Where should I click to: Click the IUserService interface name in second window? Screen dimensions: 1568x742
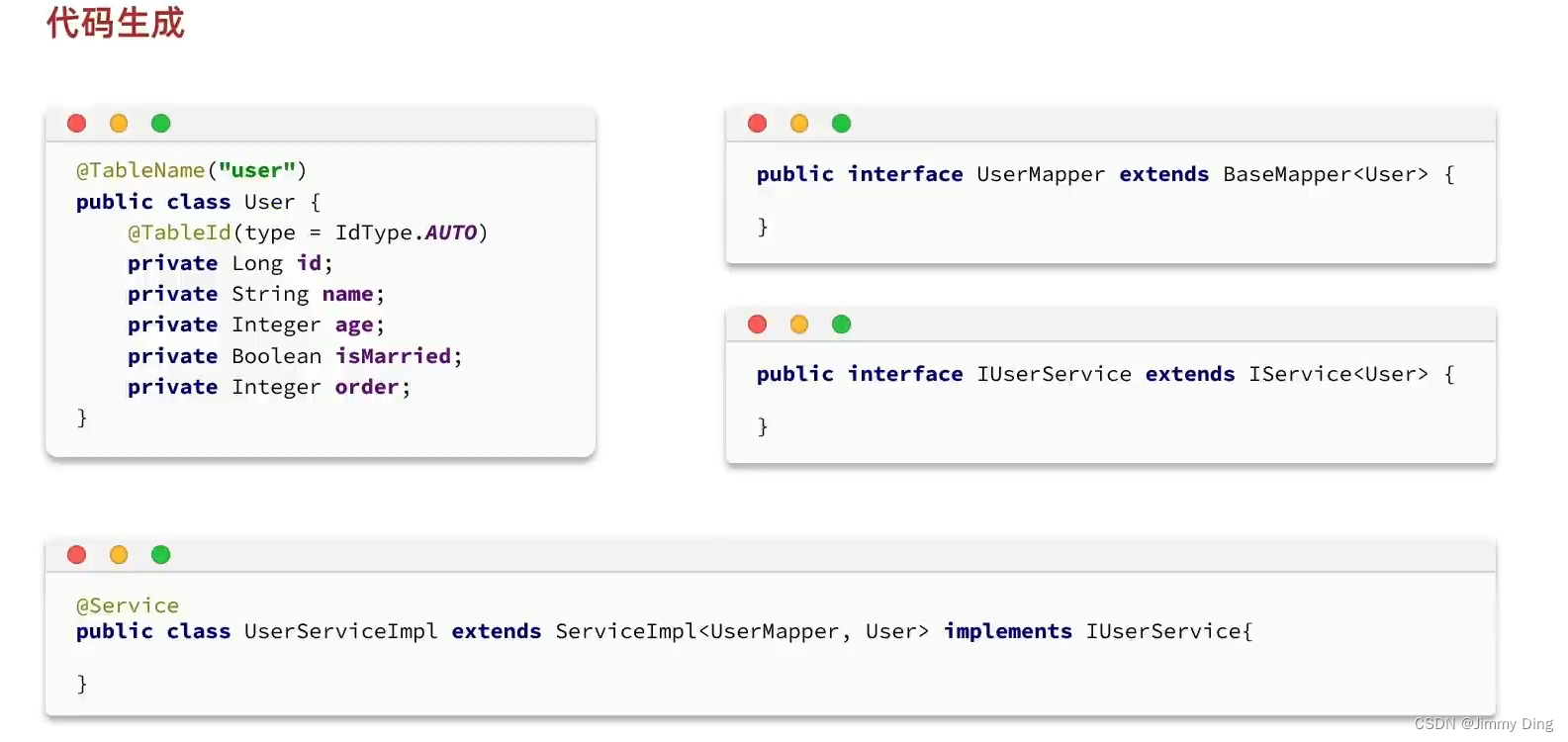[x=1054, y=374]
